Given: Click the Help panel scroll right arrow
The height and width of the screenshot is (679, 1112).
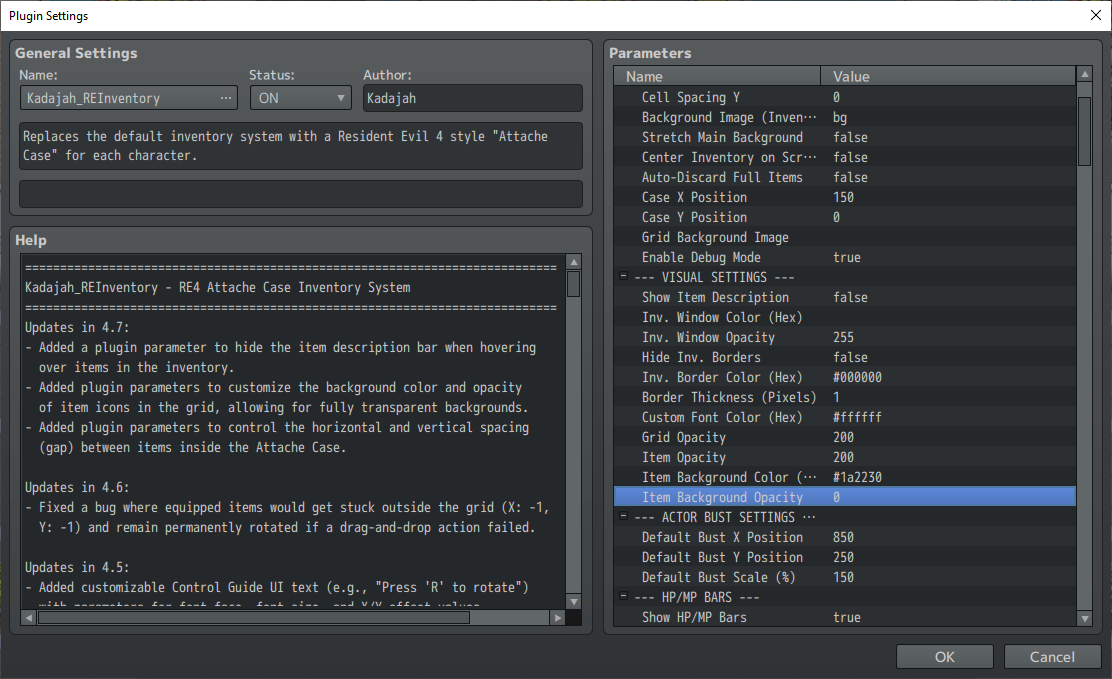Looking at the screenshot, I should pos(558,618).
